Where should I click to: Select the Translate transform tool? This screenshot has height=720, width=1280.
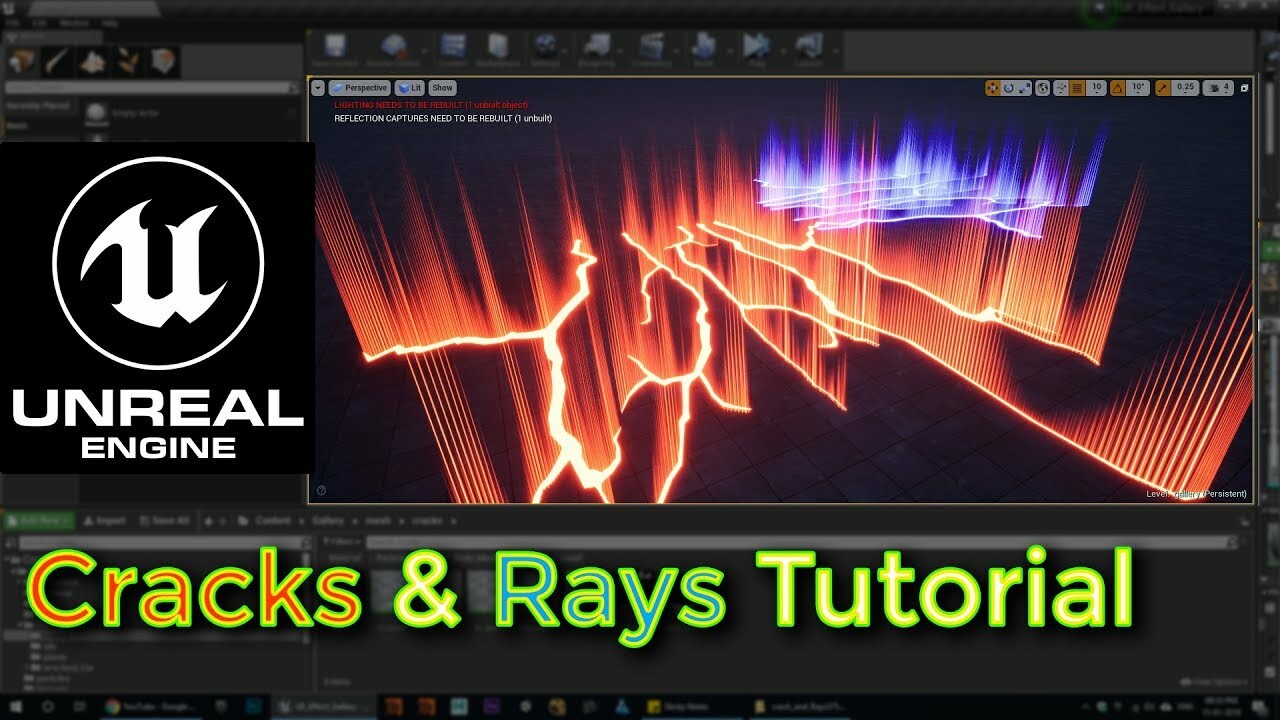(x=992, y=88)
